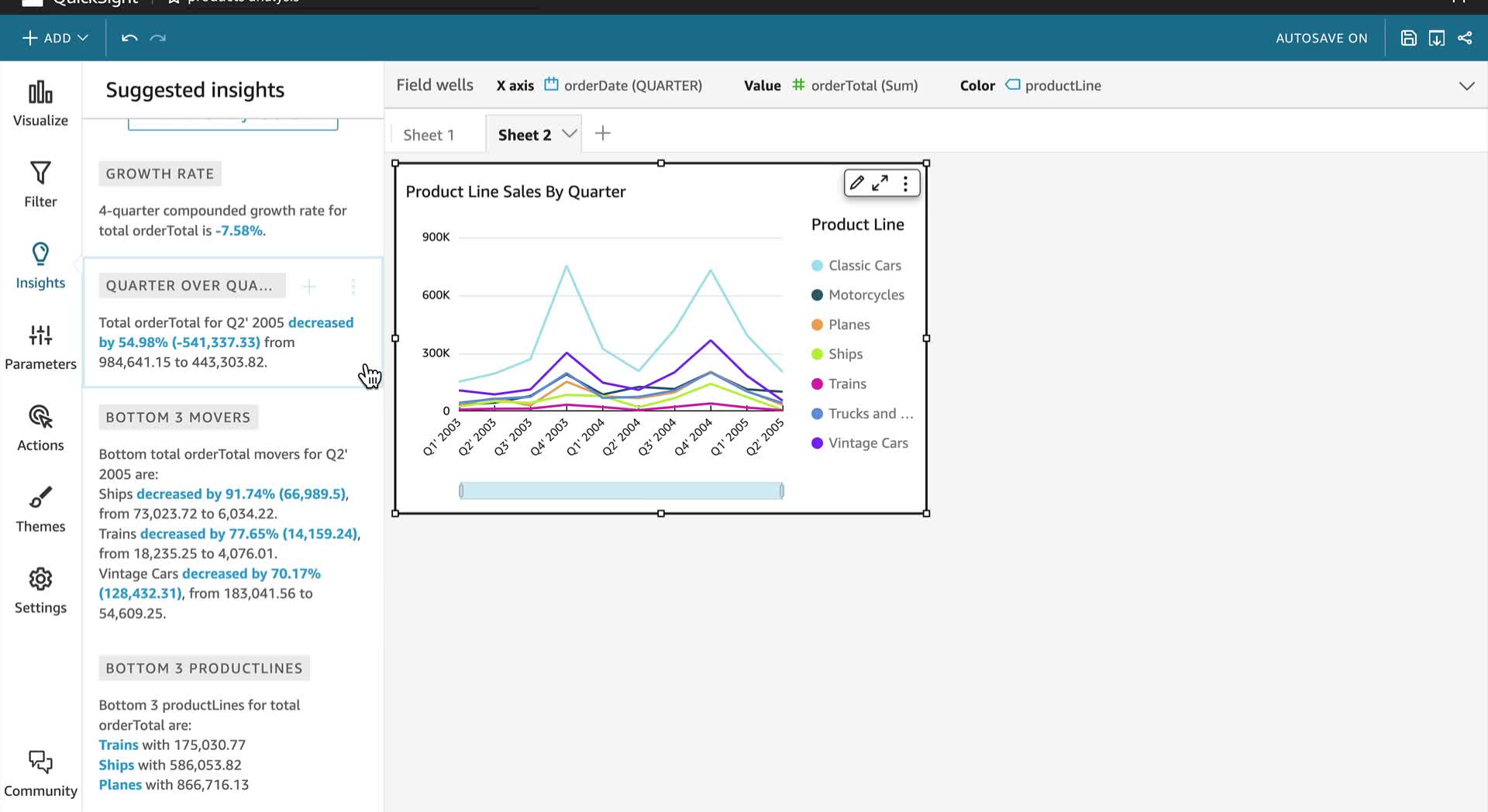Add a new sheet with plus button
This screenshot has height=812, width=1488.
coord(603,133)
